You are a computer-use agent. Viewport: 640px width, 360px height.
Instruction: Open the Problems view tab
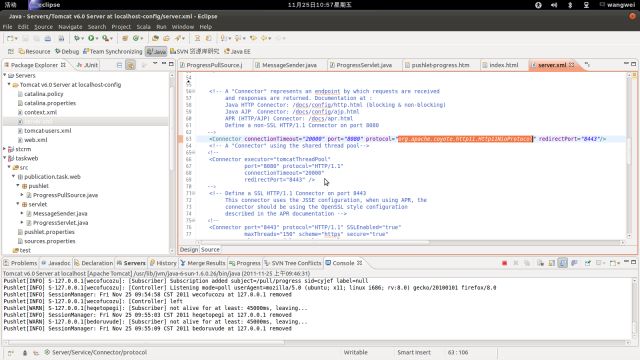point(20,263)
